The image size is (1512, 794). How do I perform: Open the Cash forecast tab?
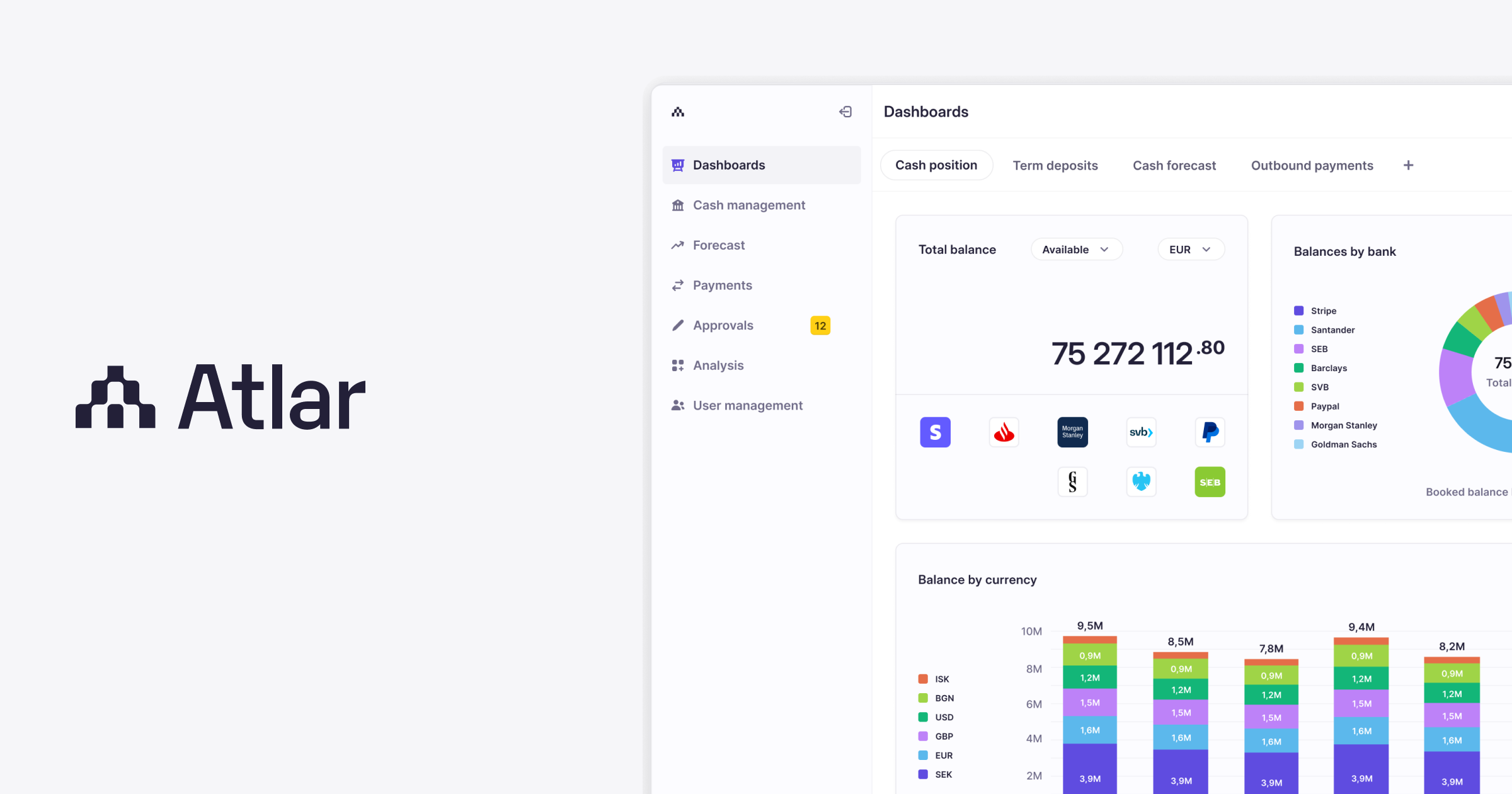(1174, 165)
